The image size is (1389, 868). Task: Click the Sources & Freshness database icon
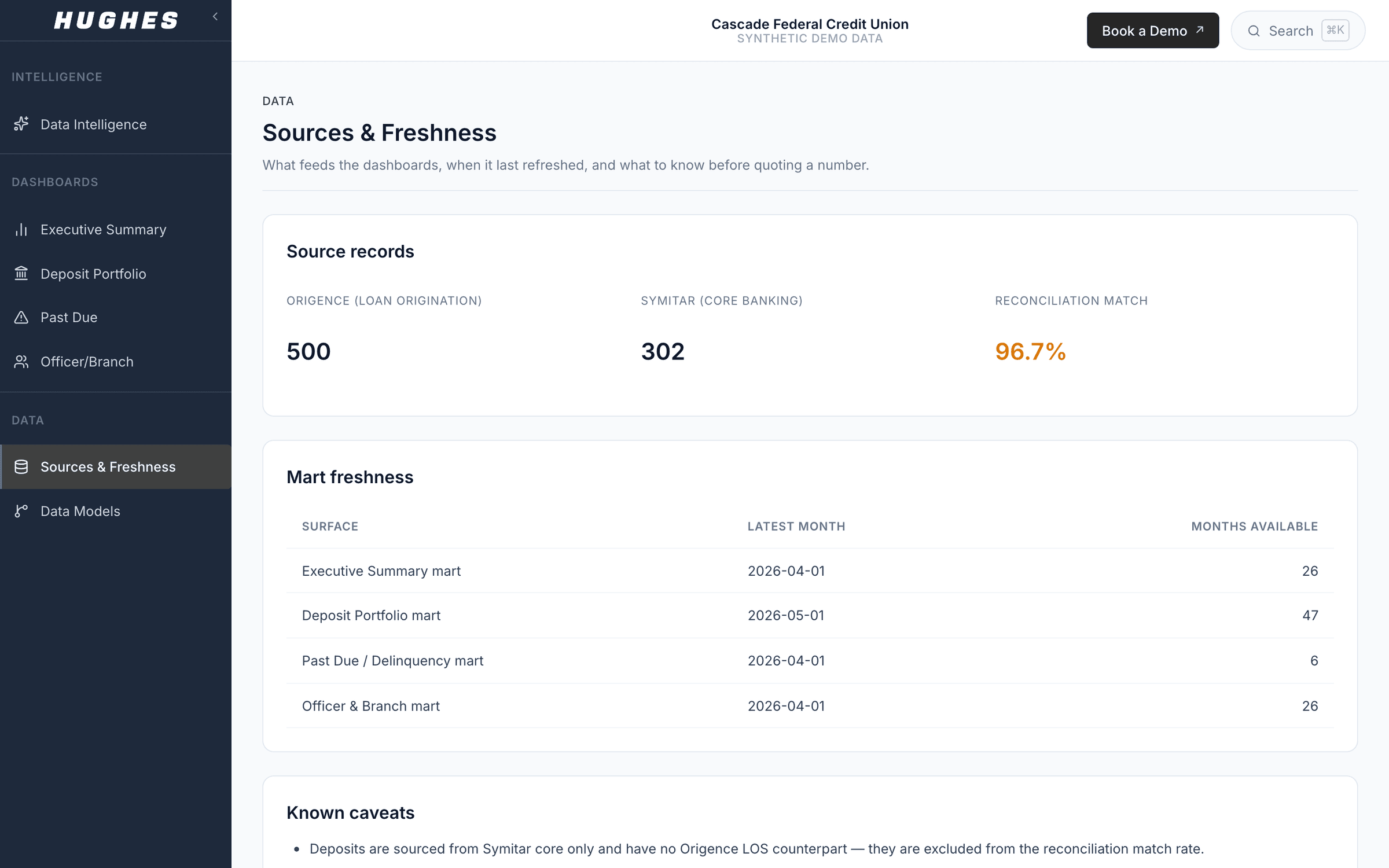tap(21, 466)
